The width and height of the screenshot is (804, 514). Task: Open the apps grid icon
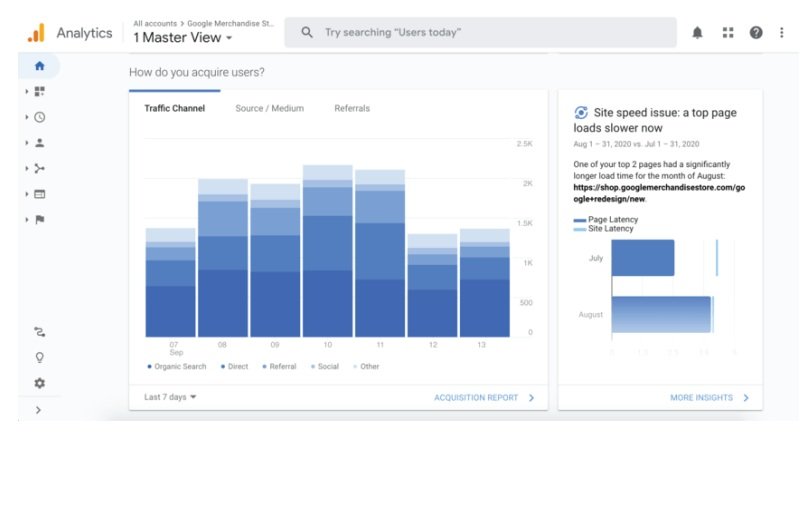728,33
